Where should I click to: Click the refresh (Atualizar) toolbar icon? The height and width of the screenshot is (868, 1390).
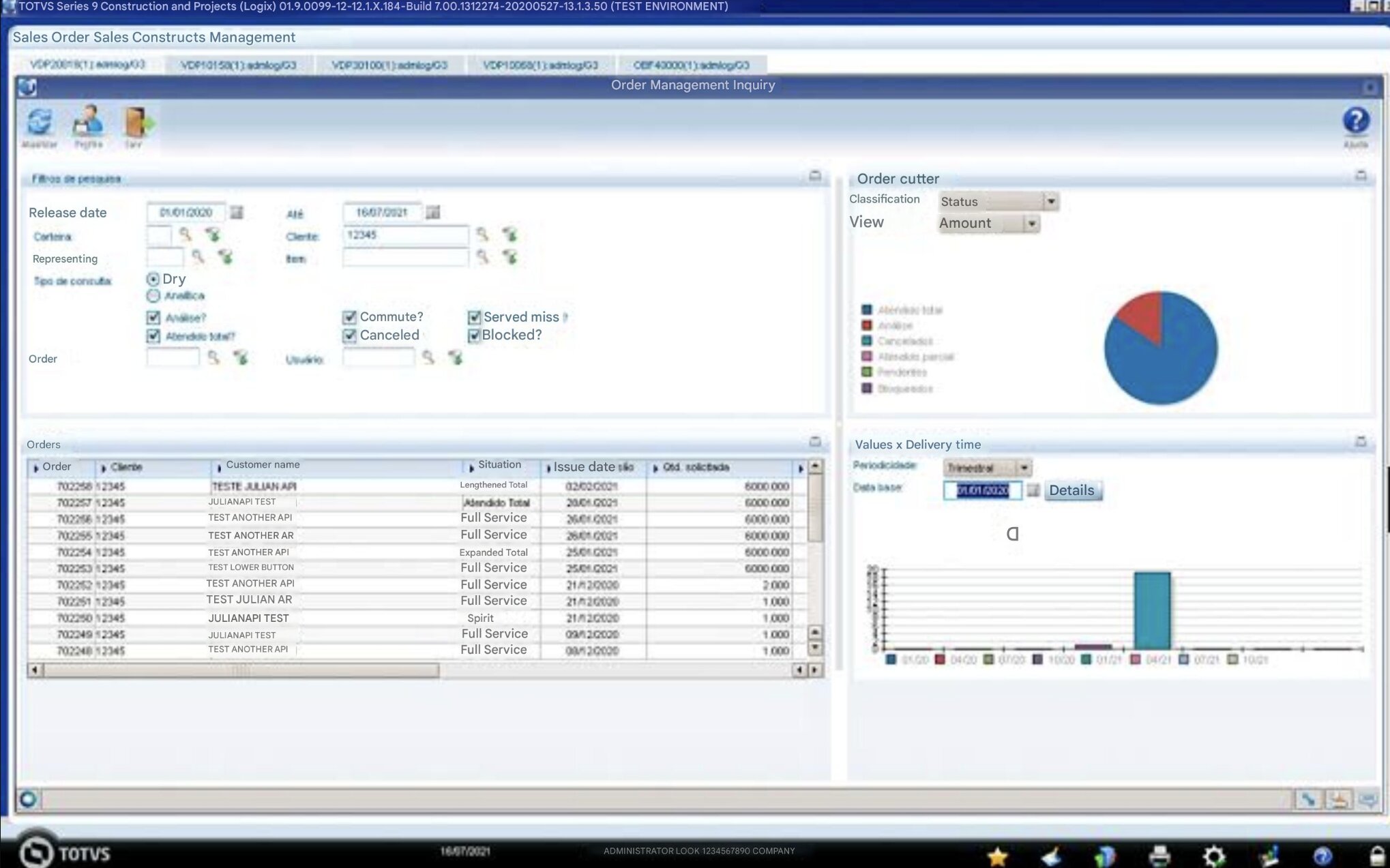[x=40, y=124]
